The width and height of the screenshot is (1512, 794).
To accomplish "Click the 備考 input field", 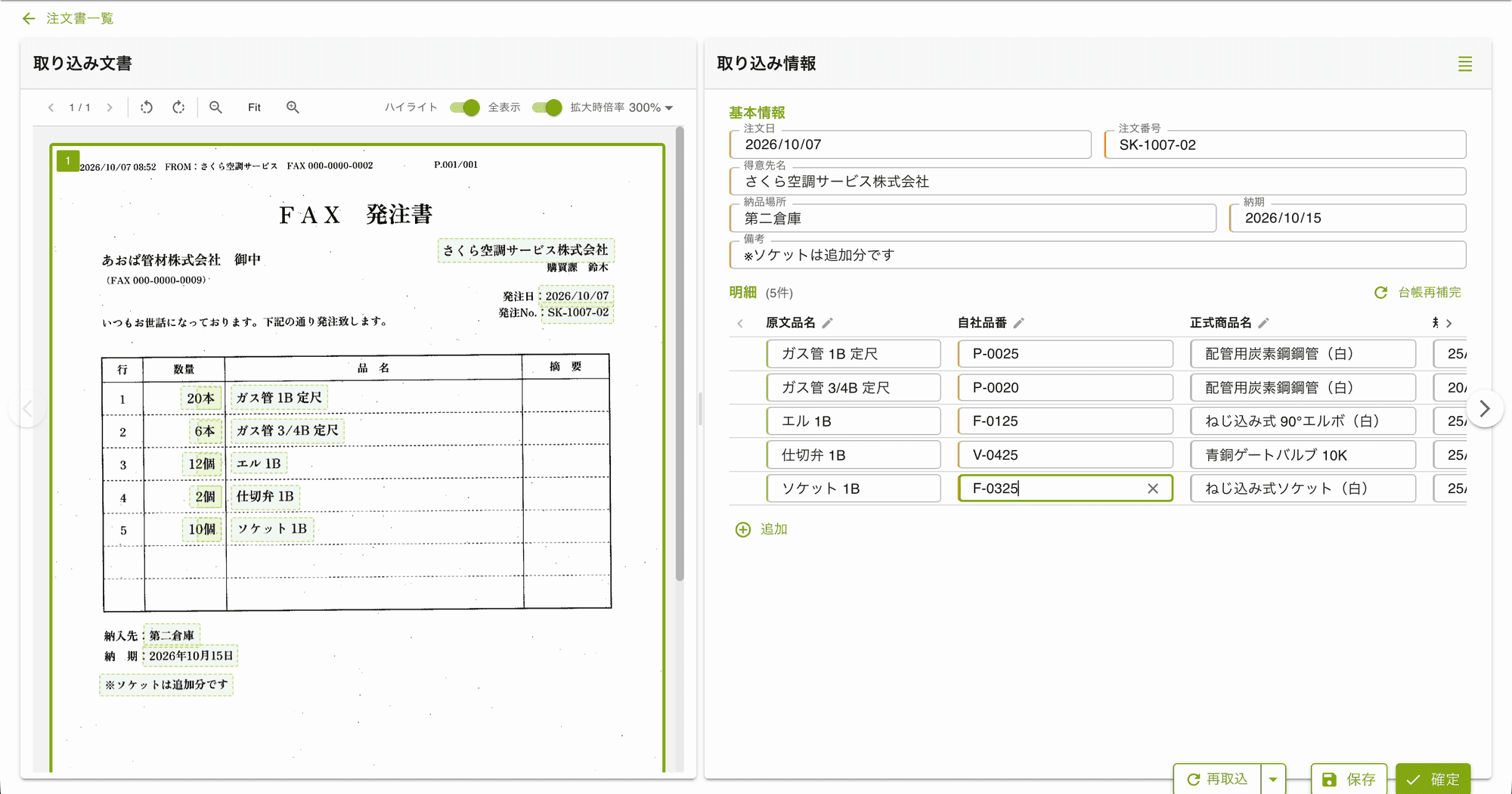I will 1098,255.
